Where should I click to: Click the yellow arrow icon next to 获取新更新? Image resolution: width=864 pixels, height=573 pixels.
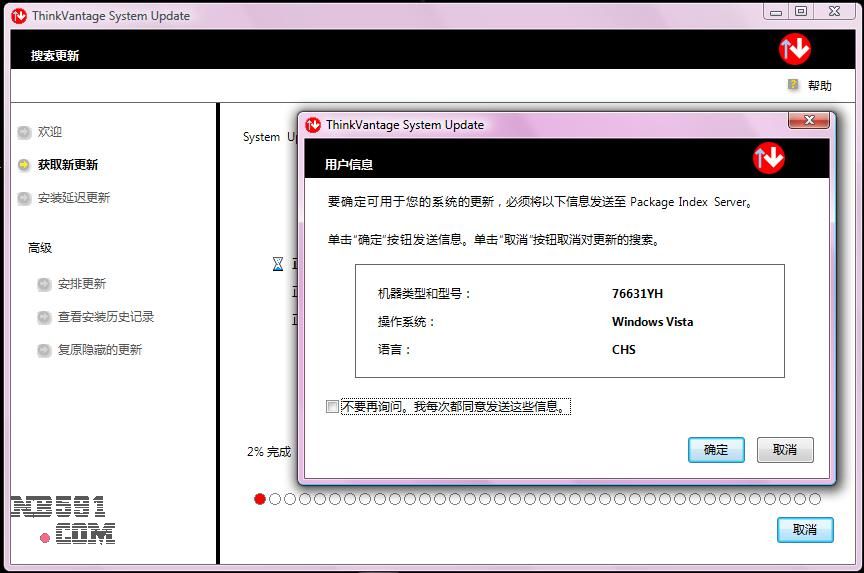point(24,165)
